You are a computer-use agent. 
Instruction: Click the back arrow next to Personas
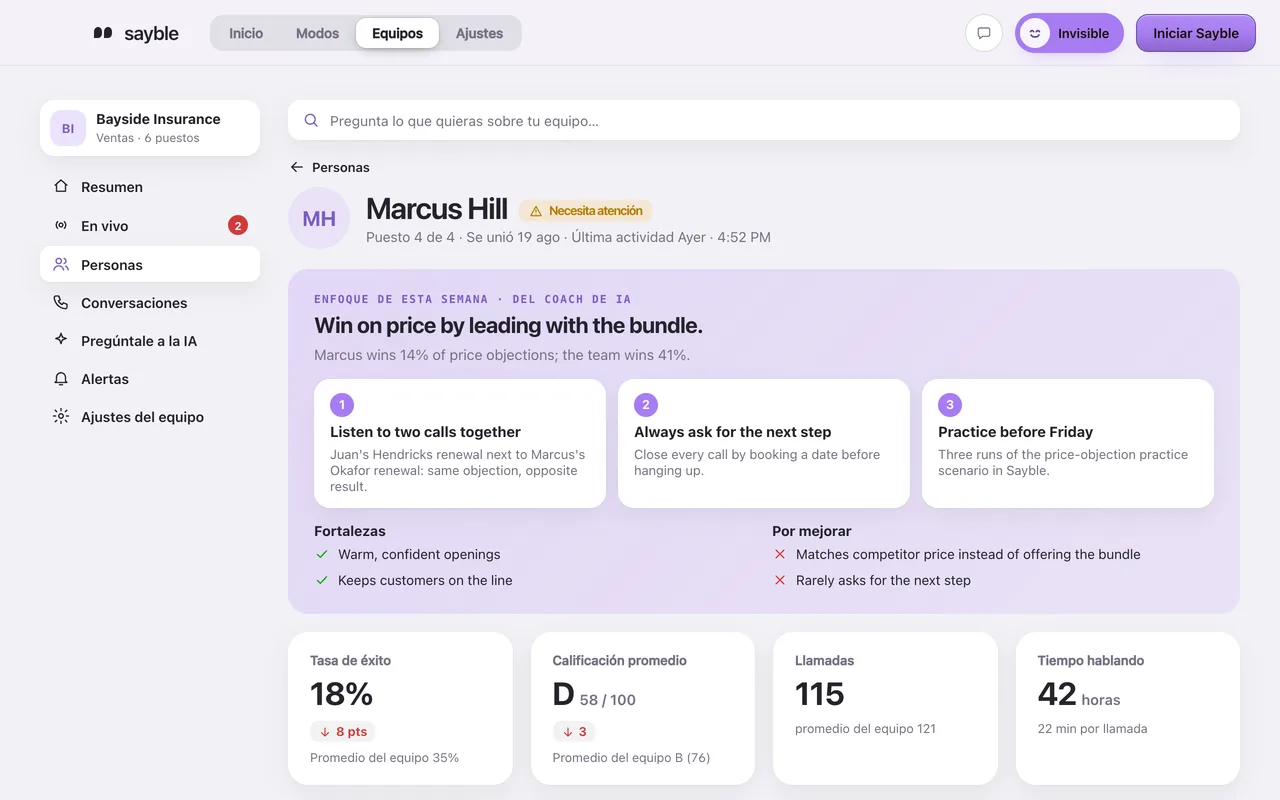click(297, 167)
